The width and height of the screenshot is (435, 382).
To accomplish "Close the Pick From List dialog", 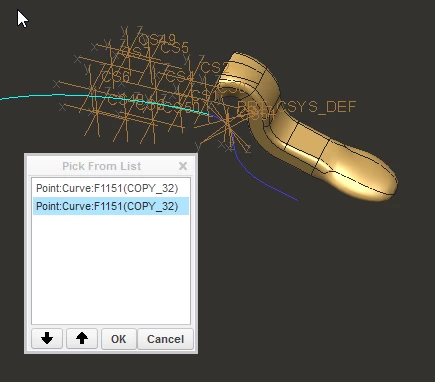I will [x=183, y=166].
